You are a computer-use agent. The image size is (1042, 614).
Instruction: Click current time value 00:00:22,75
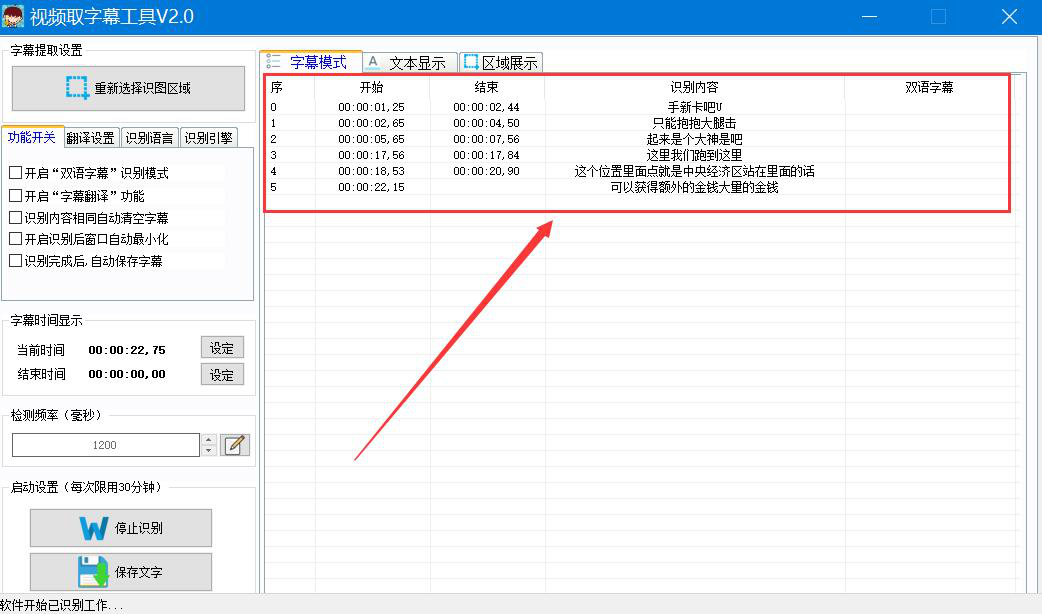[x=127, y=350]
